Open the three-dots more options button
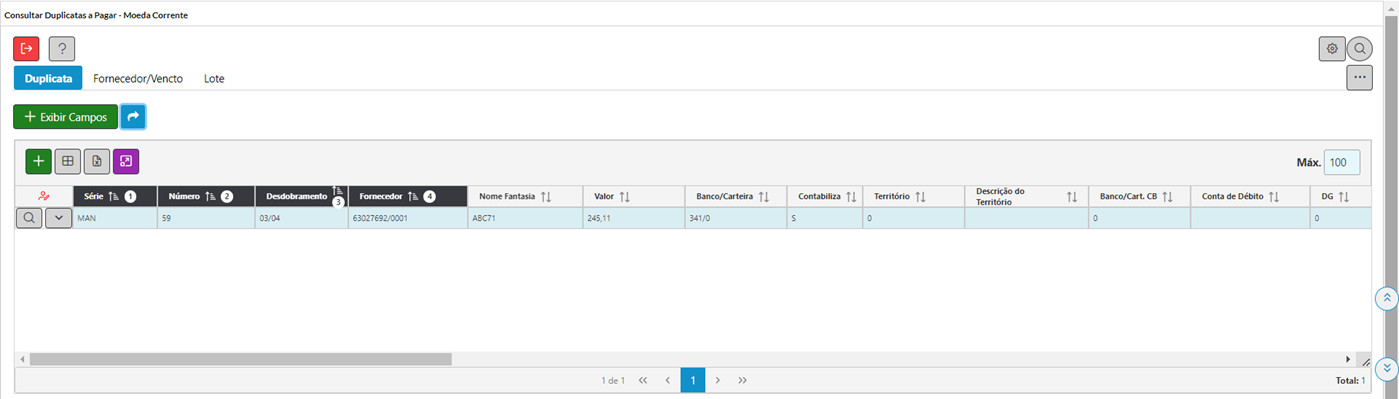 click(x=1359, y=77)
